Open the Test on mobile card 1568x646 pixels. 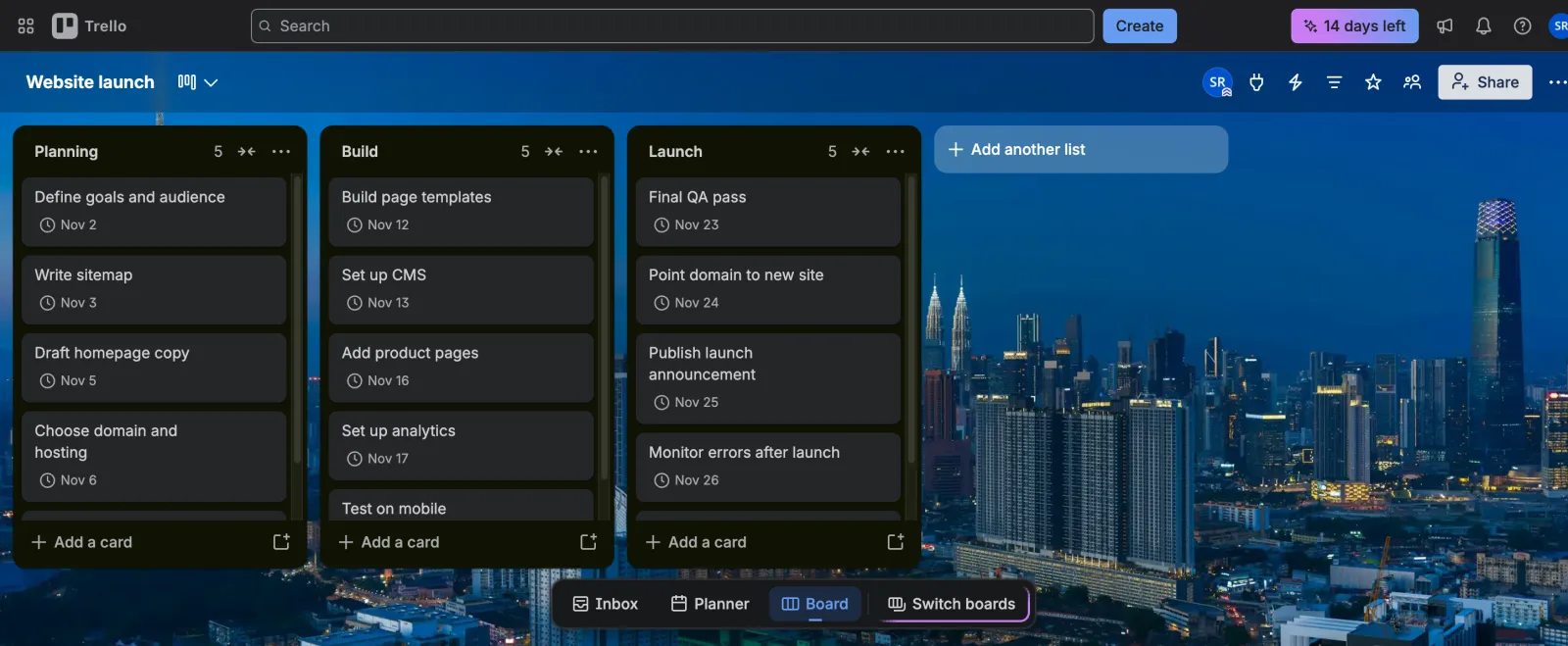point(461,506)
